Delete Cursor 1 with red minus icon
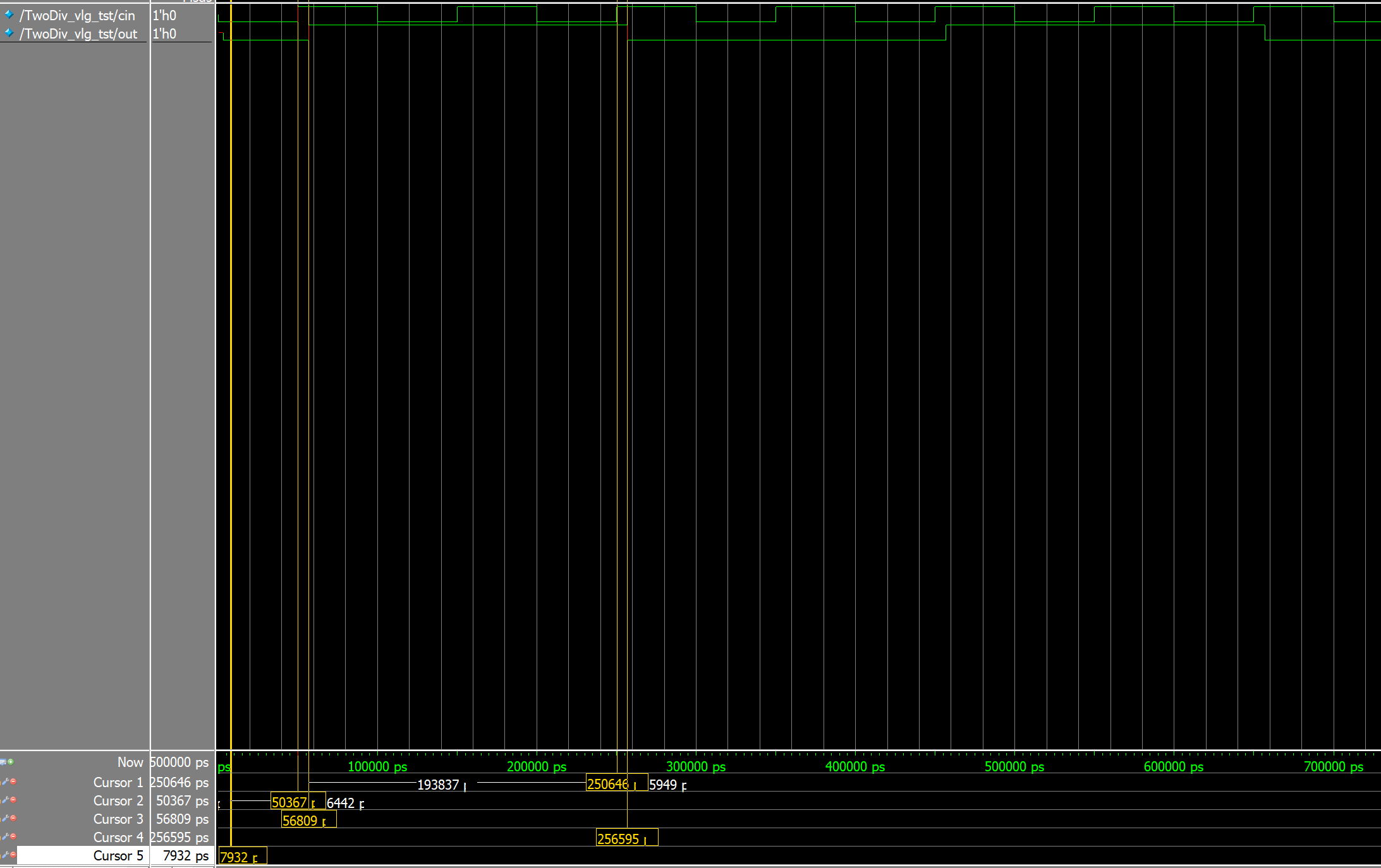Screen dimensions: 1381x868 (13, 782)
